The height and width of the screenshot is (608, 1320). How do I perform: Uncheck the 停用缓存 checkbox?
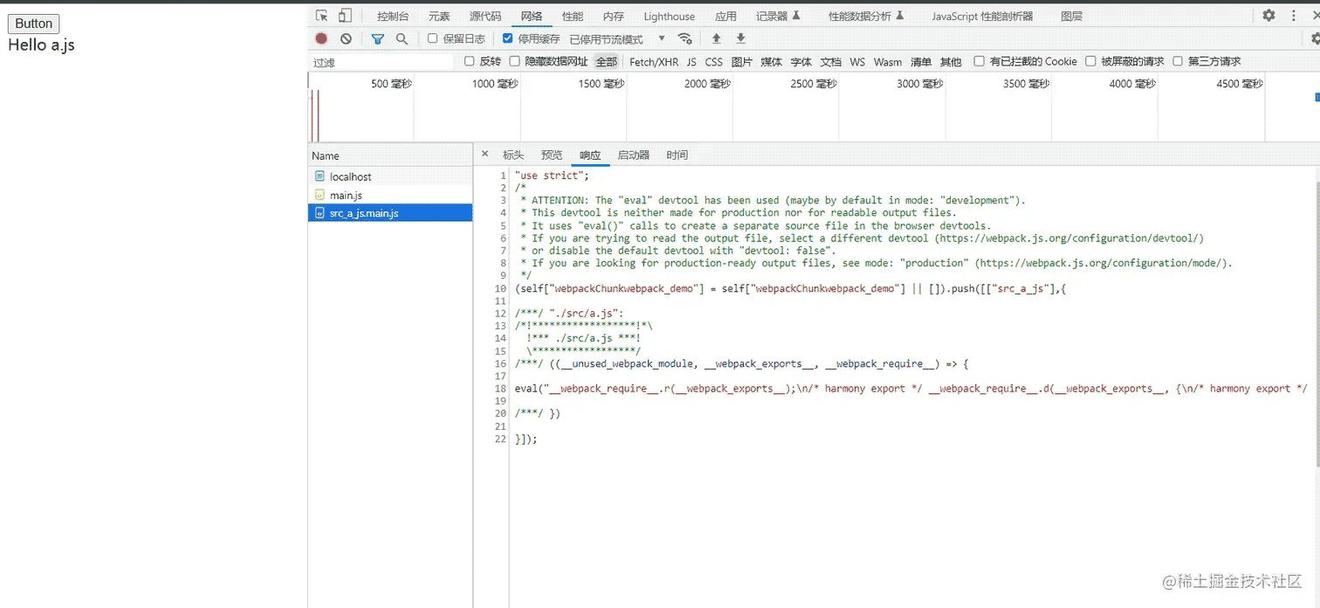click(x=508, y=39)
